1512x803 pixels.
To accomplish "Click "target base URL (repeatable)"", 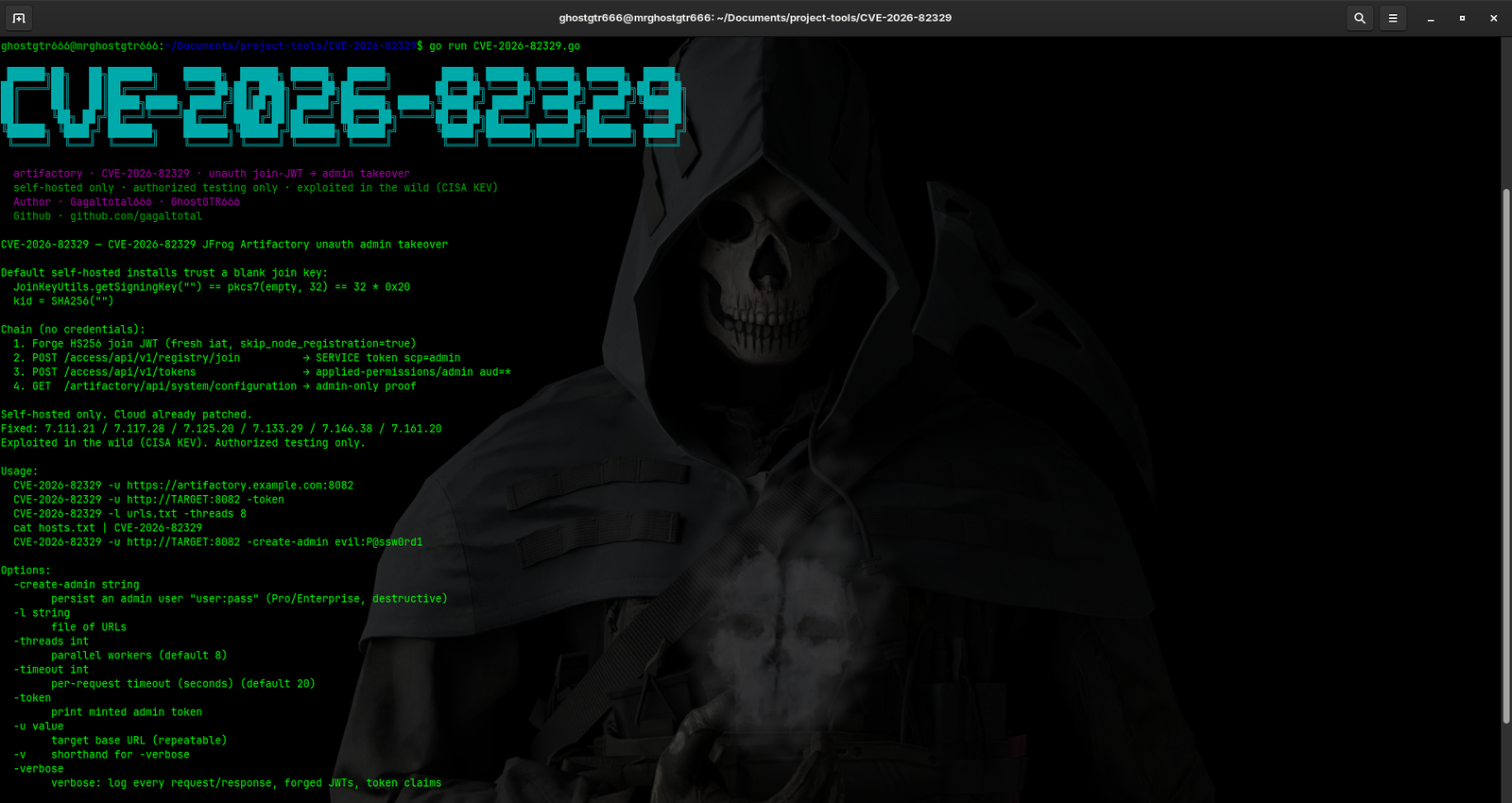I will tap(139, 741).
